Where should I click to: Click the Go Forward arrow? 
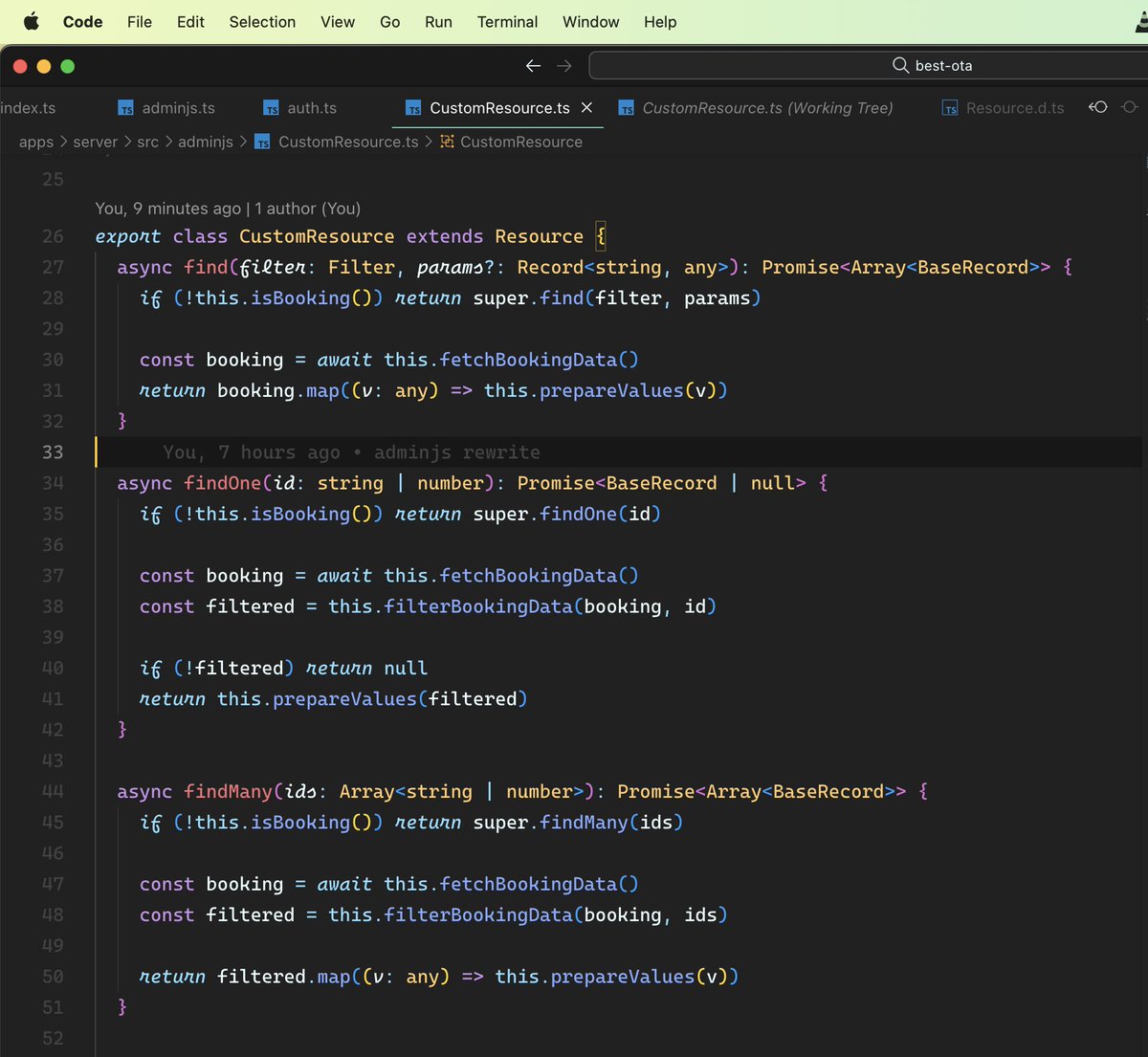tap(564, 66)
